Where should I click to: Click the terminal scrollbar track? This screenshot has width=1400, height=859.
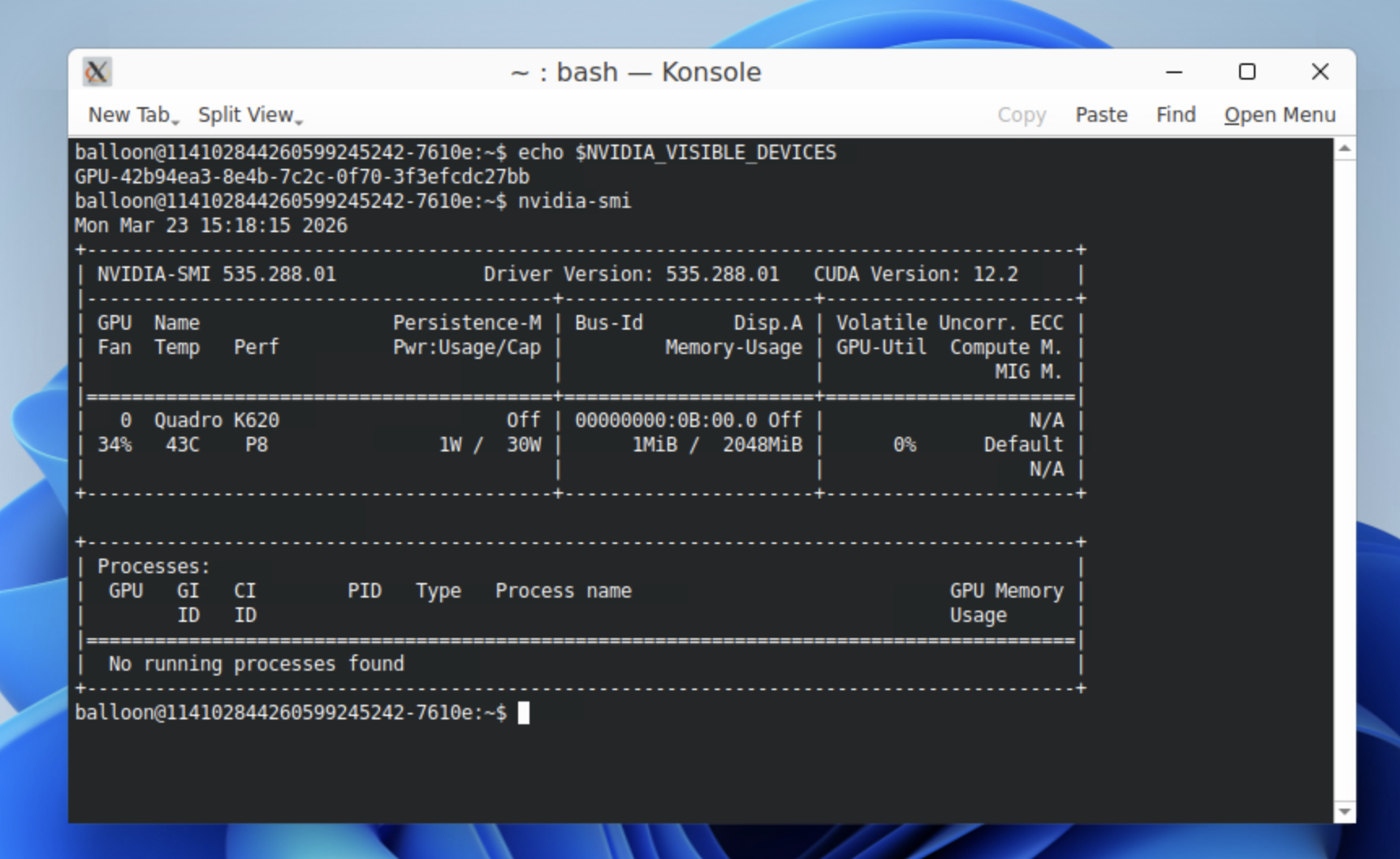[1345, 481]
